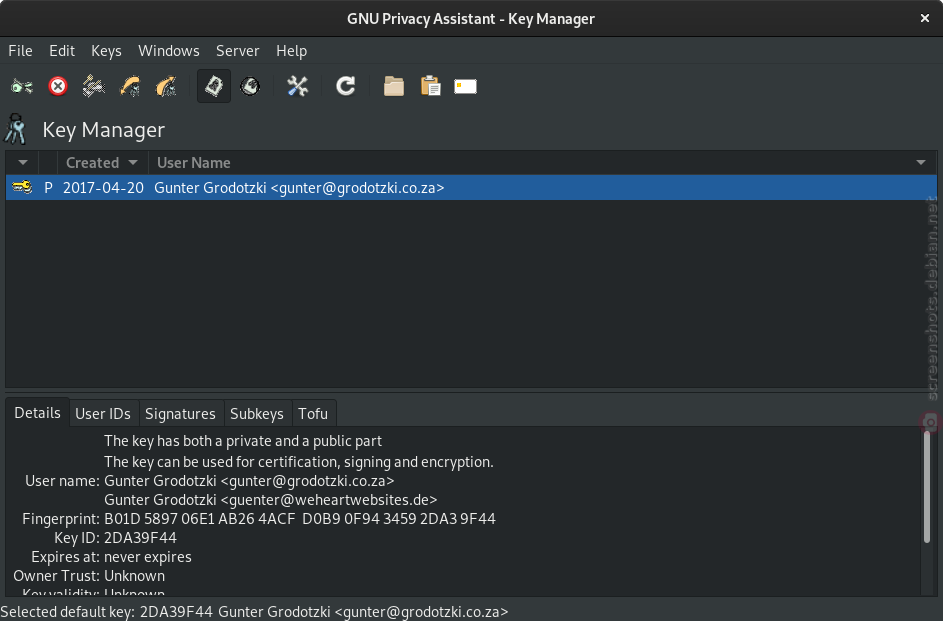Click the line about certification, signing and encryption
Screen dimensions: 943x621
click(x=299, y=462)
